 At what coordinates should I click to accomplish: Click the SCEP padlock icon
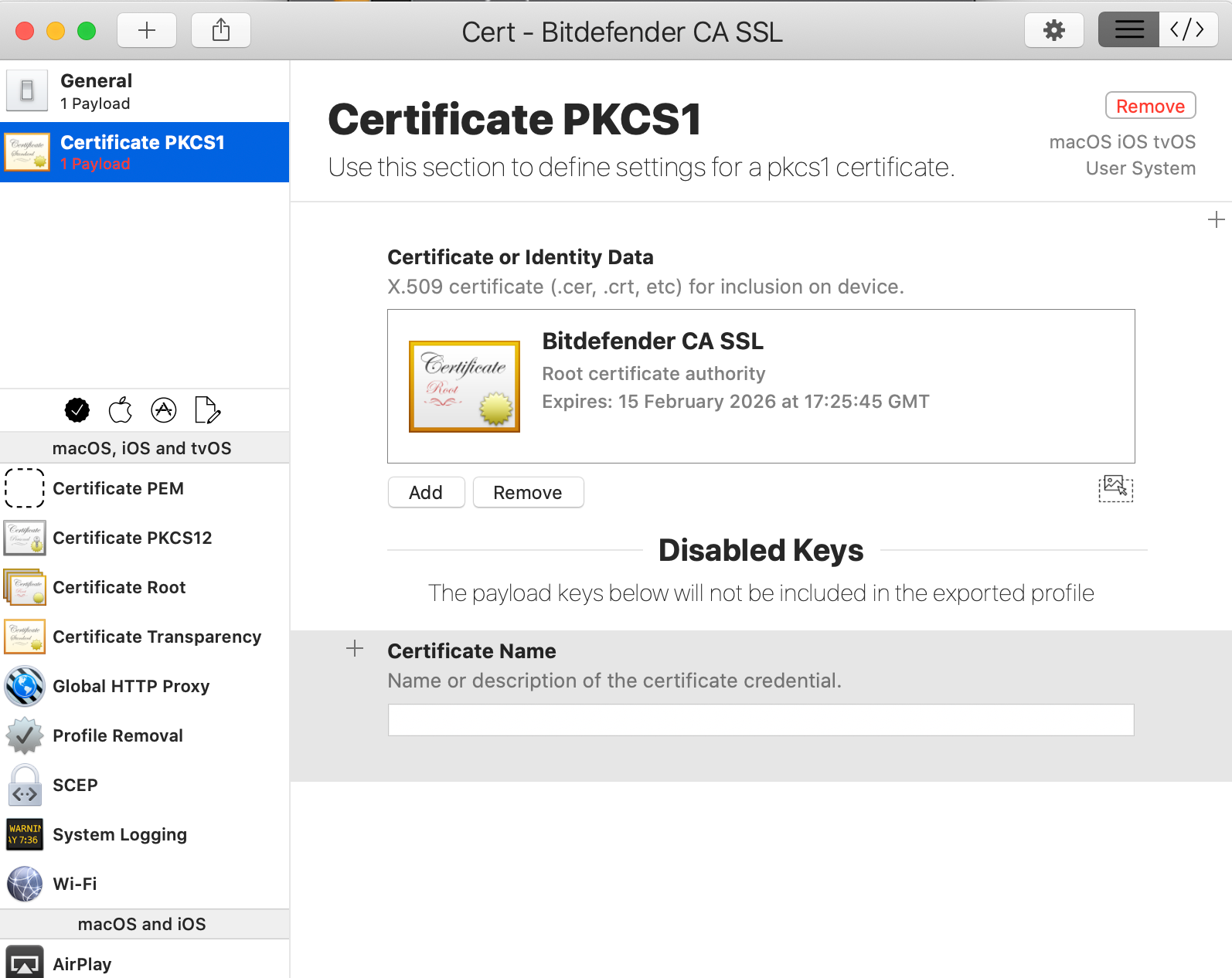(x=25, y=785)
